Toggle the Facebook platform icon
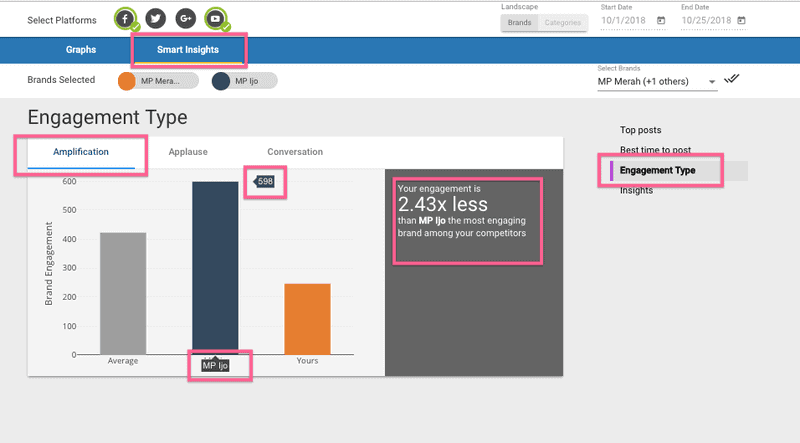This screenshot has width=800, height=443. pyautogui.click(x=124, y=18)
